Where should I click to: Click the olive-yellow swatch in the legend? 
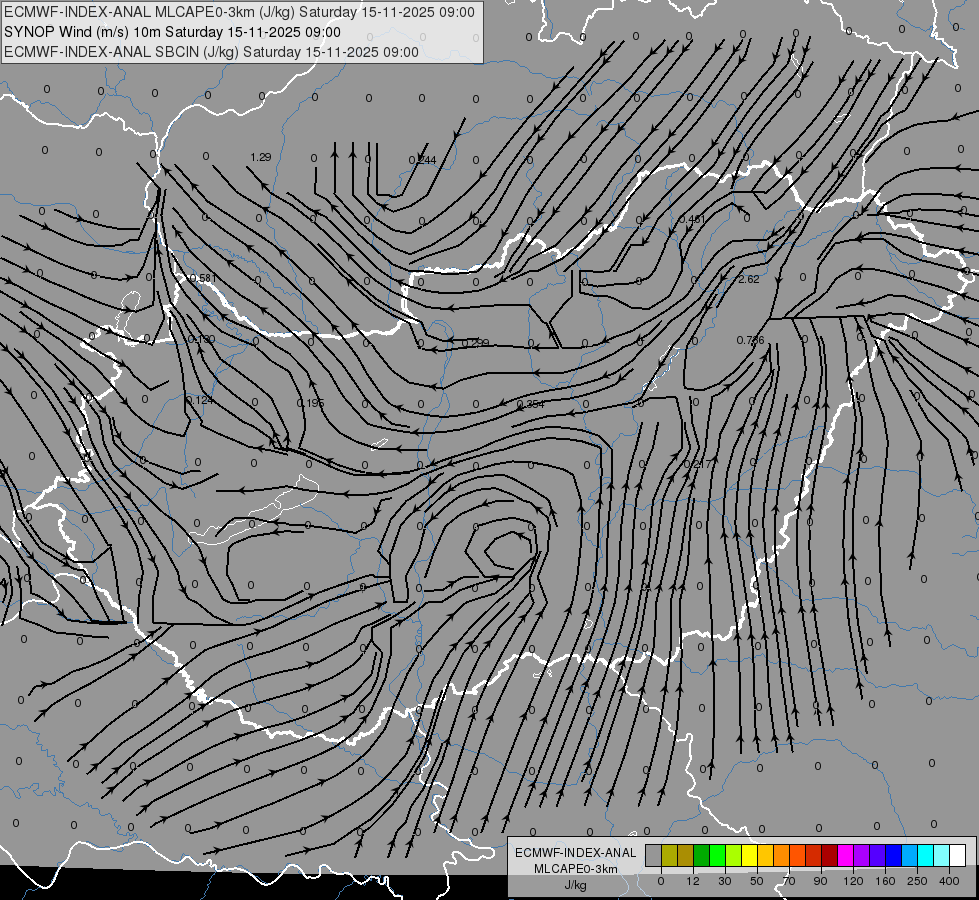(x=669, y=855)
